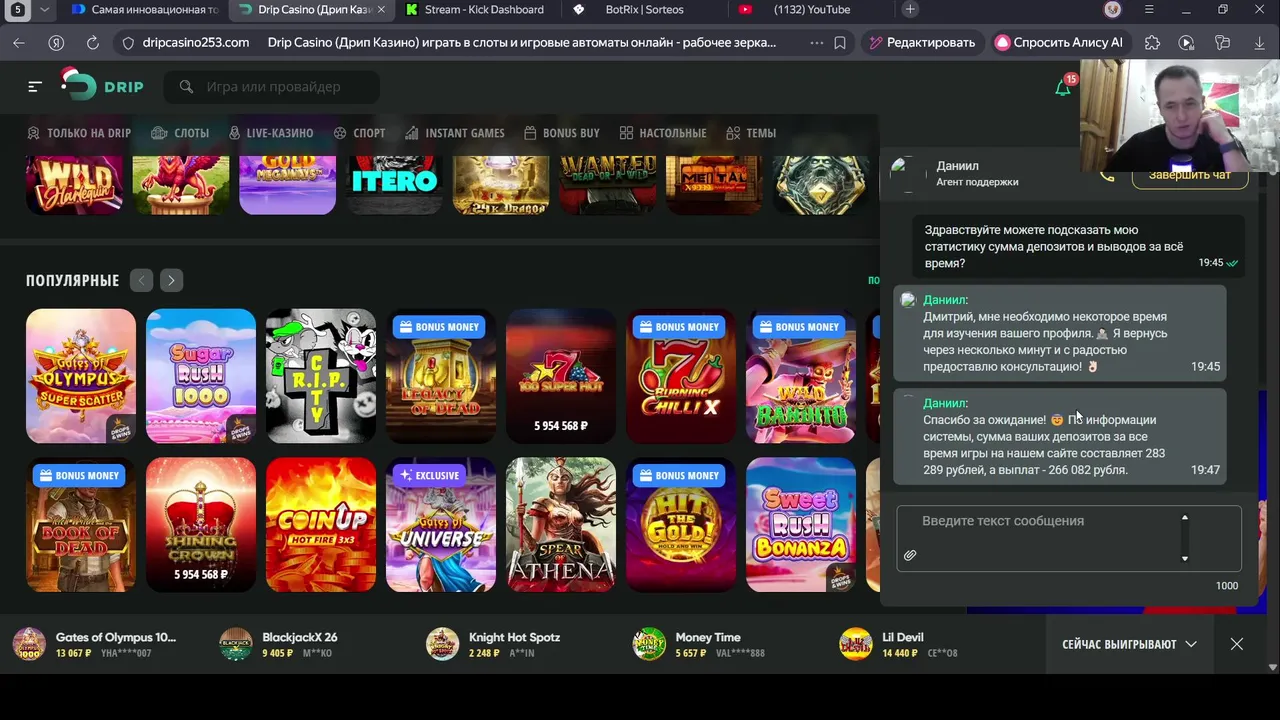Open Legacy of Dead game
The height and width of the screenshot is (720, 1280).
pos(441,376)
